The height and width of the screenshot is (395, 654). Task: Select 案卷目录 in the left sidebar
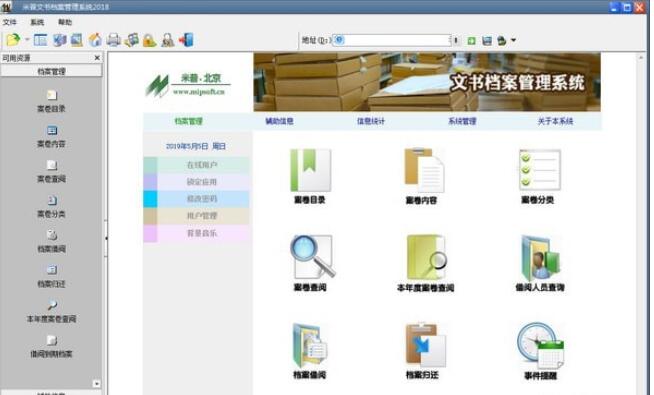51,101
